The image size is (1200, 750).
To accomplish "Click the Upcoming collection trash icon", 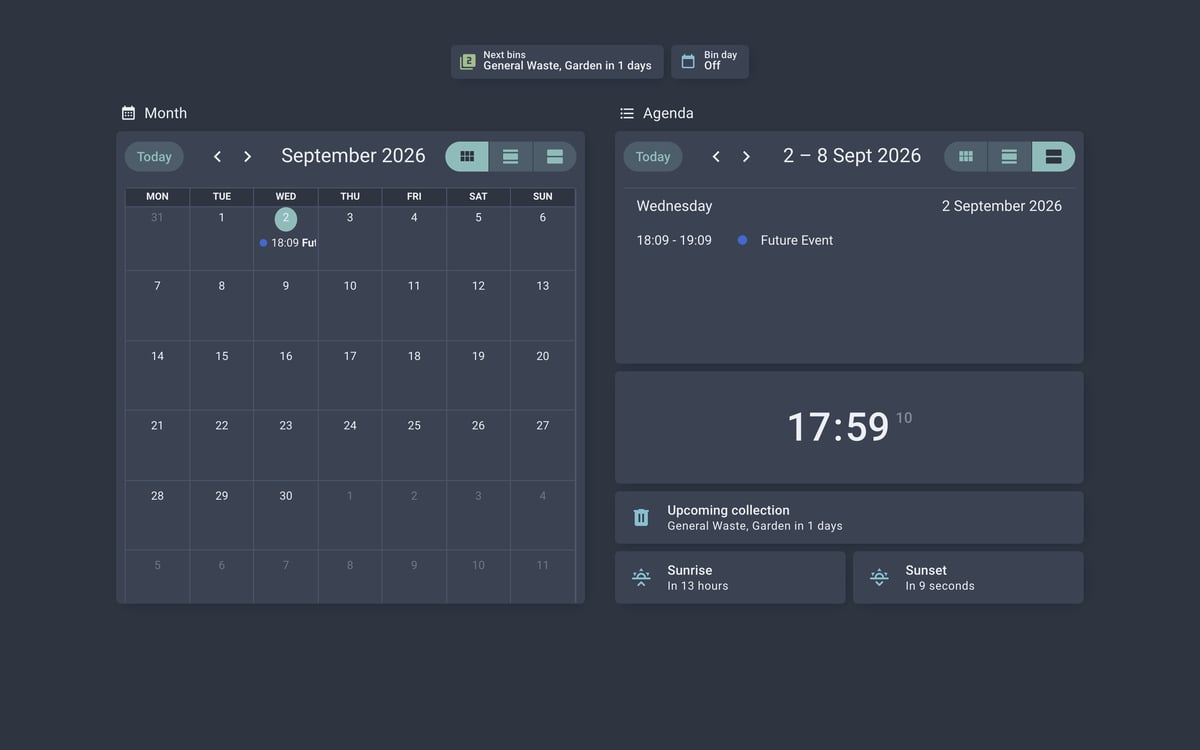I will click(x=641, y=517).
